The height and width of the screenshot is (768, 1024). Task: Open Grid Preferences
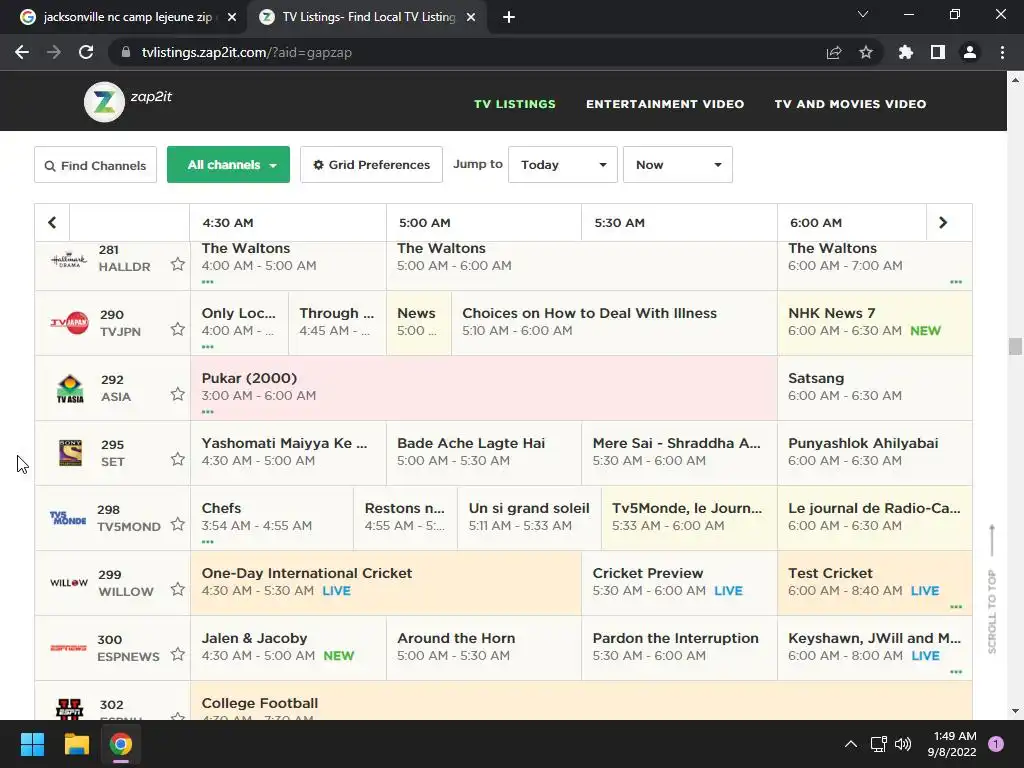[371, 165]
